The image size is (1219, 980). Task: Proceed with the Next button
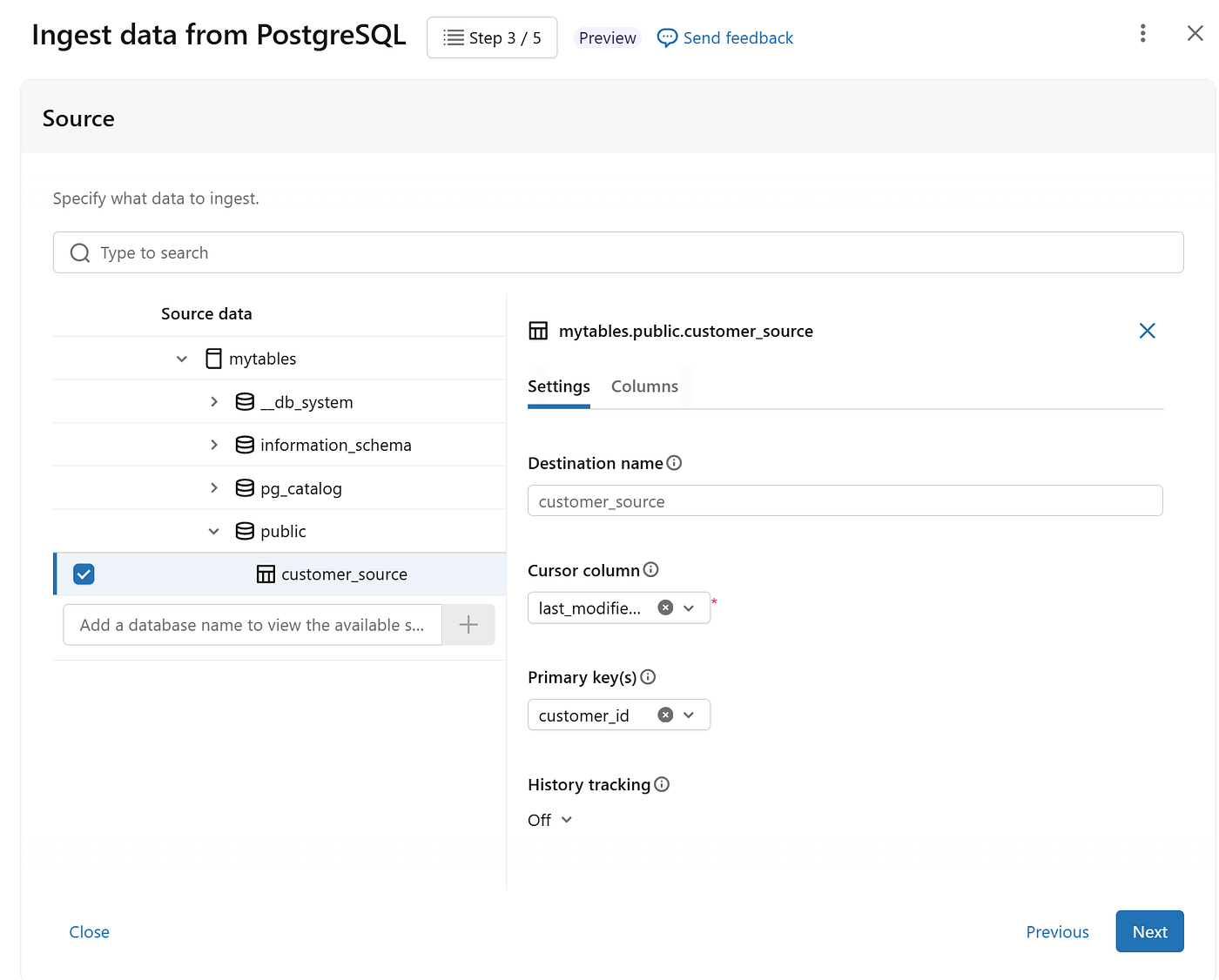1149,931
